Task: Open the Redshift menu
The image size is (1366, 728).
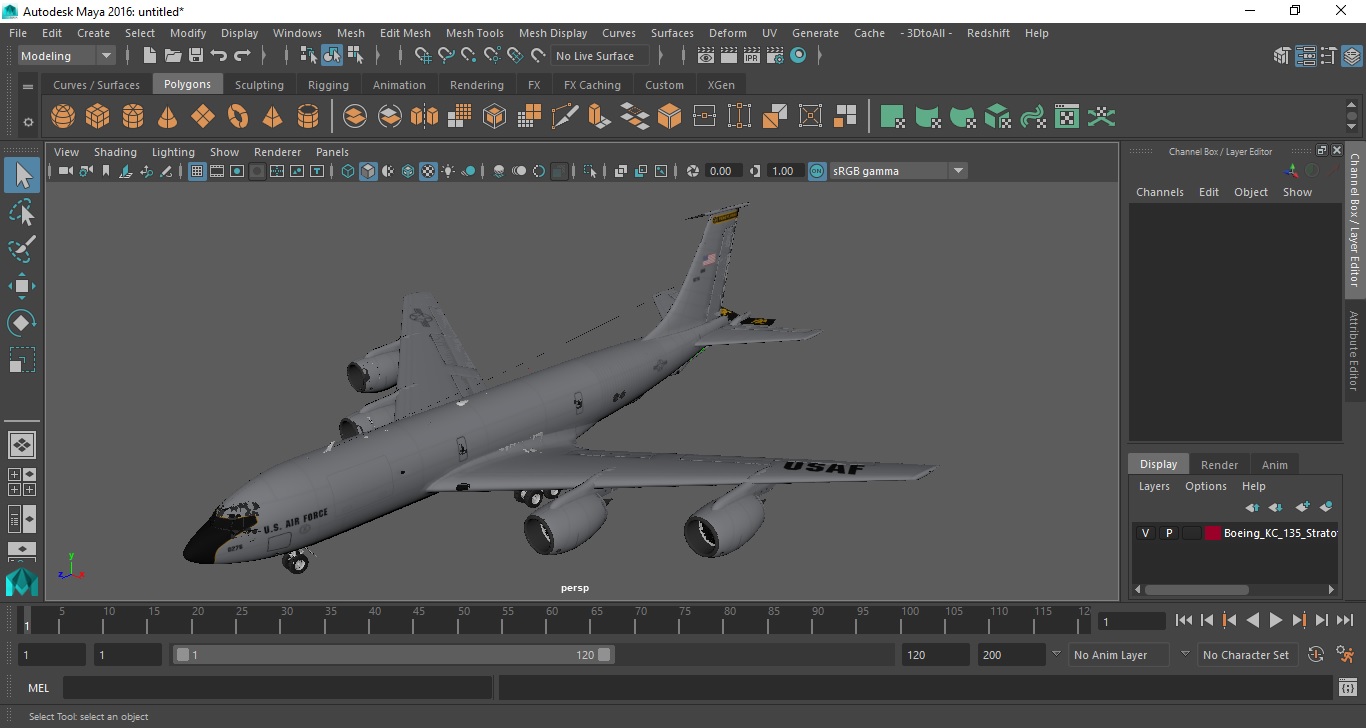Action: pos(988,33)
